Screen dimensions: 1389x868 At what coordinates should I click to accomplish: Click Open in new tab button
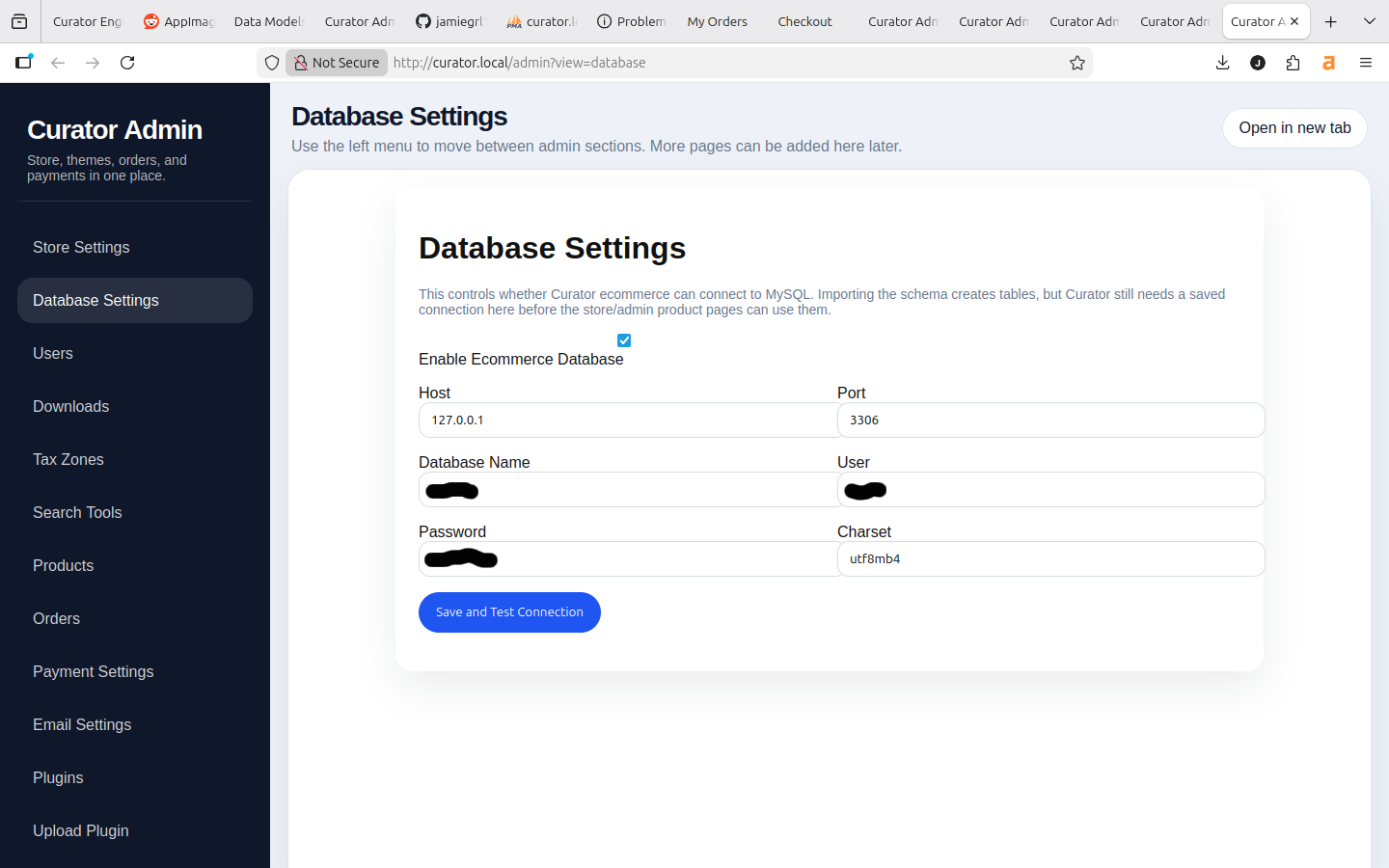(1294, 128)
